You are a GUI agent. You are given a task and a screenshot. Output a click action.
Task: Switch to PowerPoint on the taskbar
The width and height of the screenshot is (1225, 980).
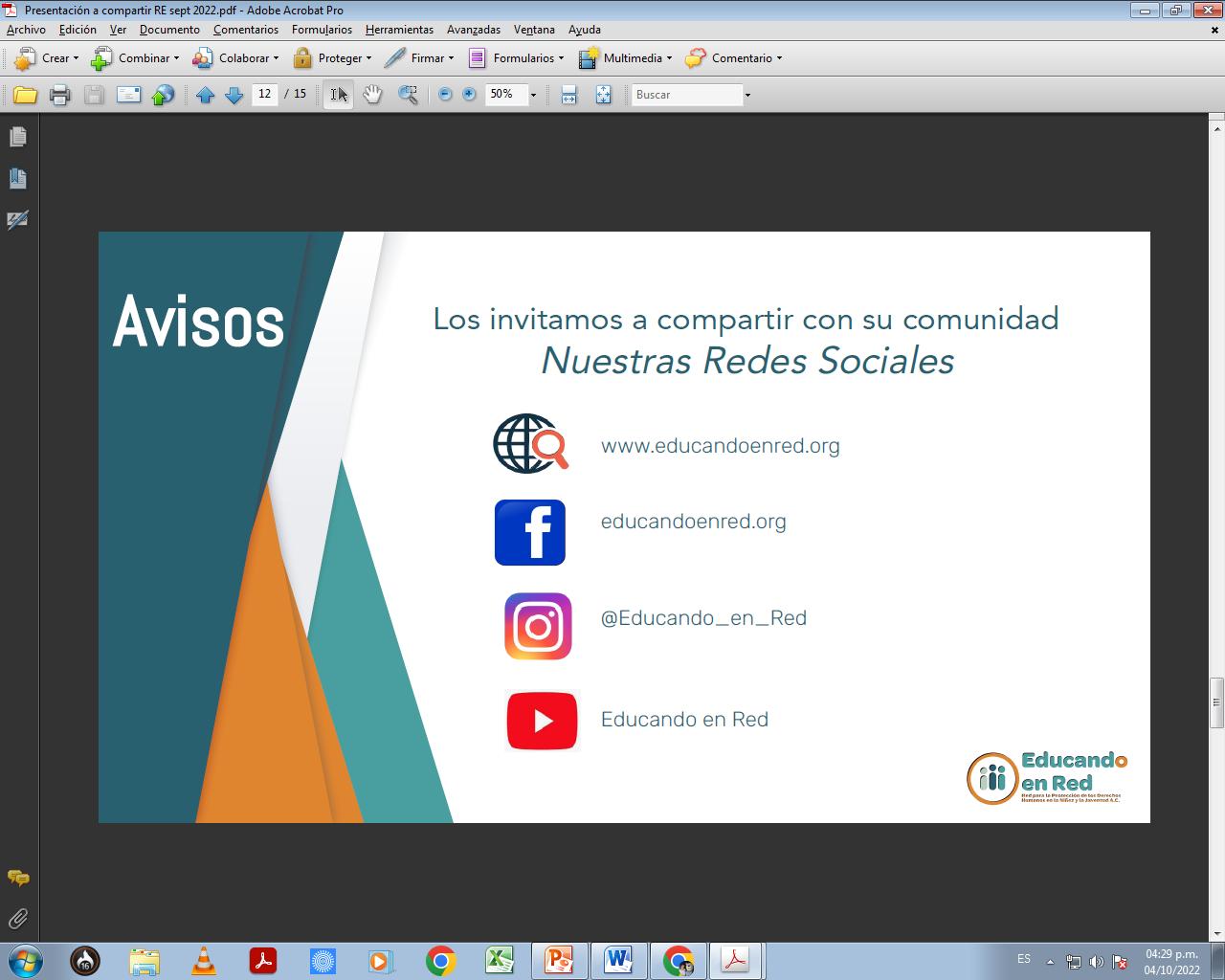coord(558,960)
